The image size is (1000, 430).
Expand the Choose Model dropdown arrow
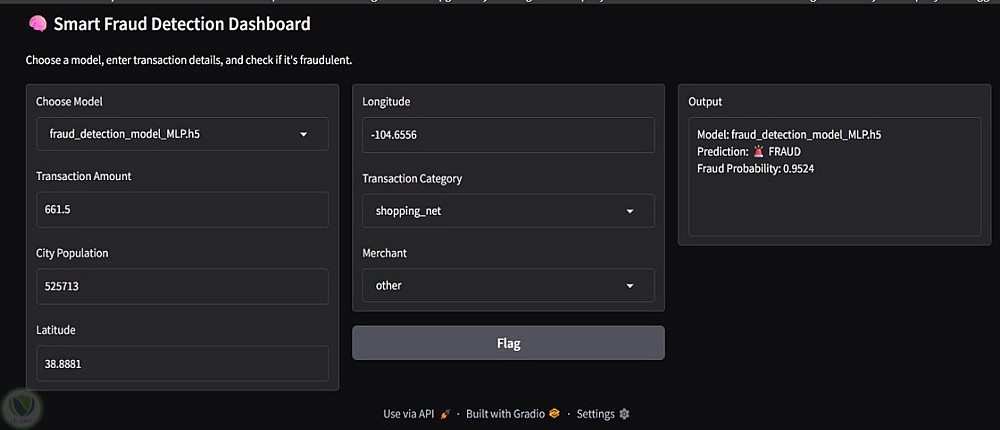[x=304, y=134]
